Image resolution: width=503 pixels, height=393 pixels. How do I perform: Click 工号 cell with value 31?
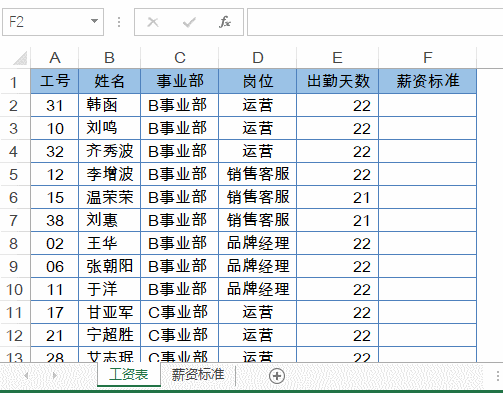(x=55, y=105)
